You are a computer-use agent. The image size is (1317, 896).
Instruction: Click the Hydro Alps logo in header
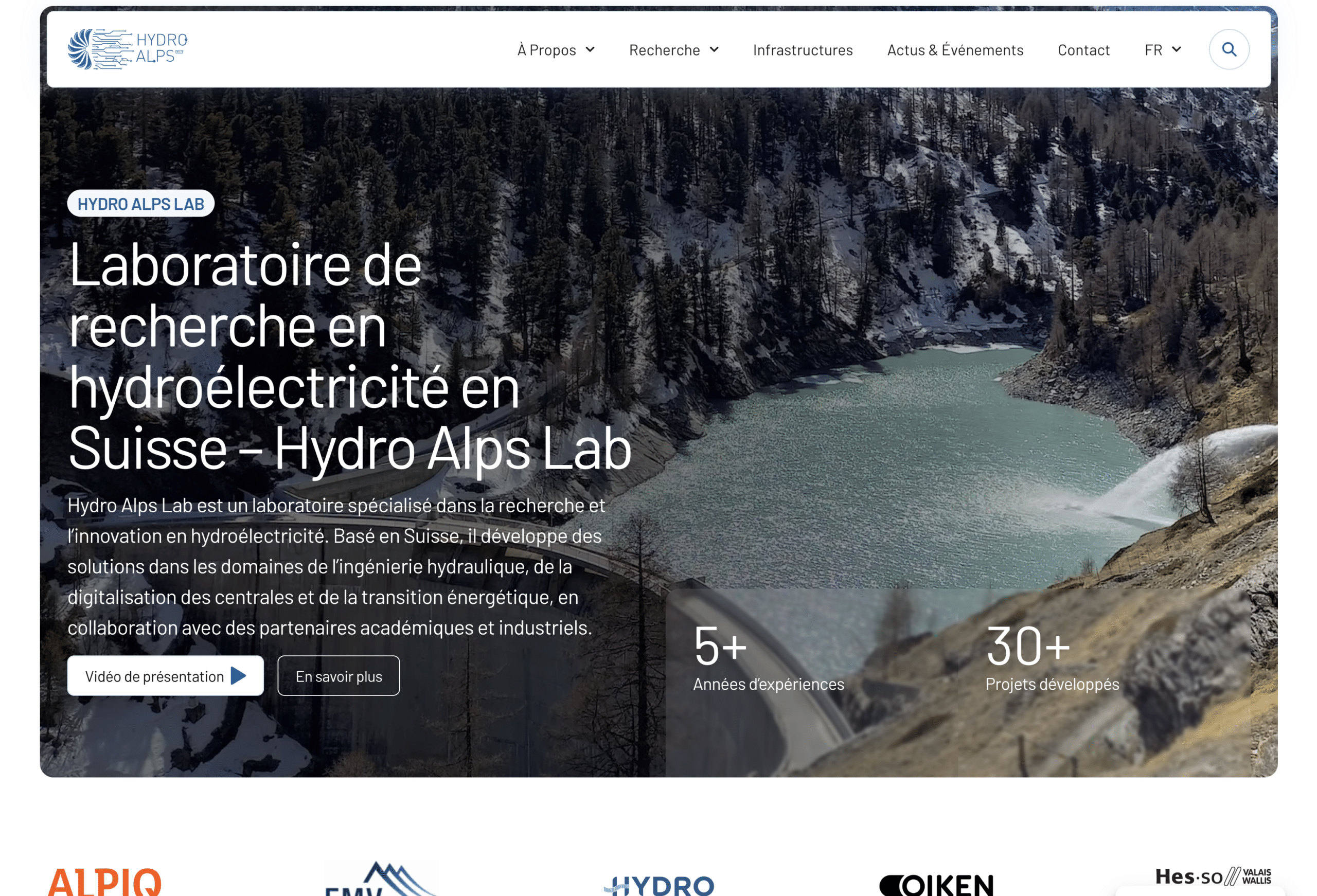128,49
